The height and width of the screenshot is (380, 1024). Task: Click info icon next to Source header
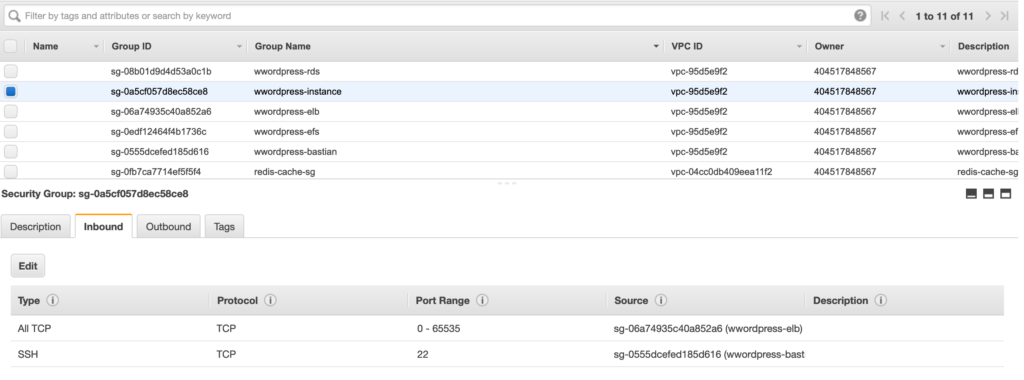coord(661,300)
